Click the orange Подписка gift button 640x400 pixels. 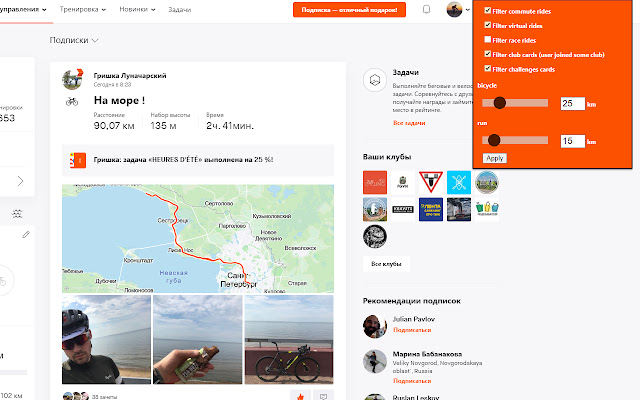349,10
